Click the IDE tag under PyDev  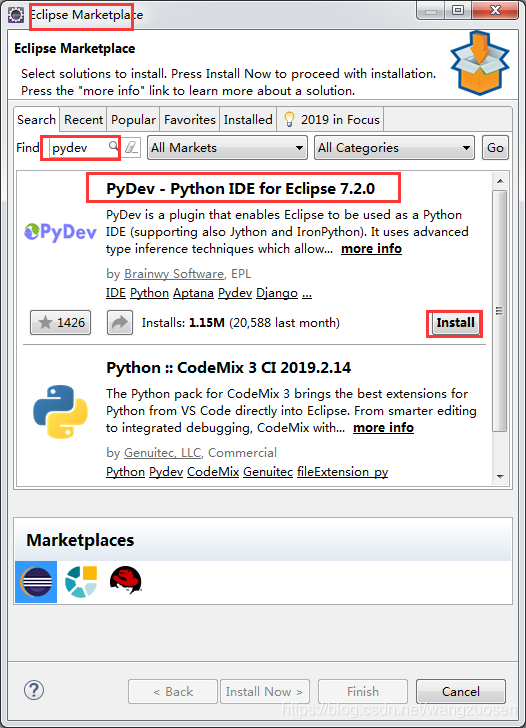pos(116,293)
